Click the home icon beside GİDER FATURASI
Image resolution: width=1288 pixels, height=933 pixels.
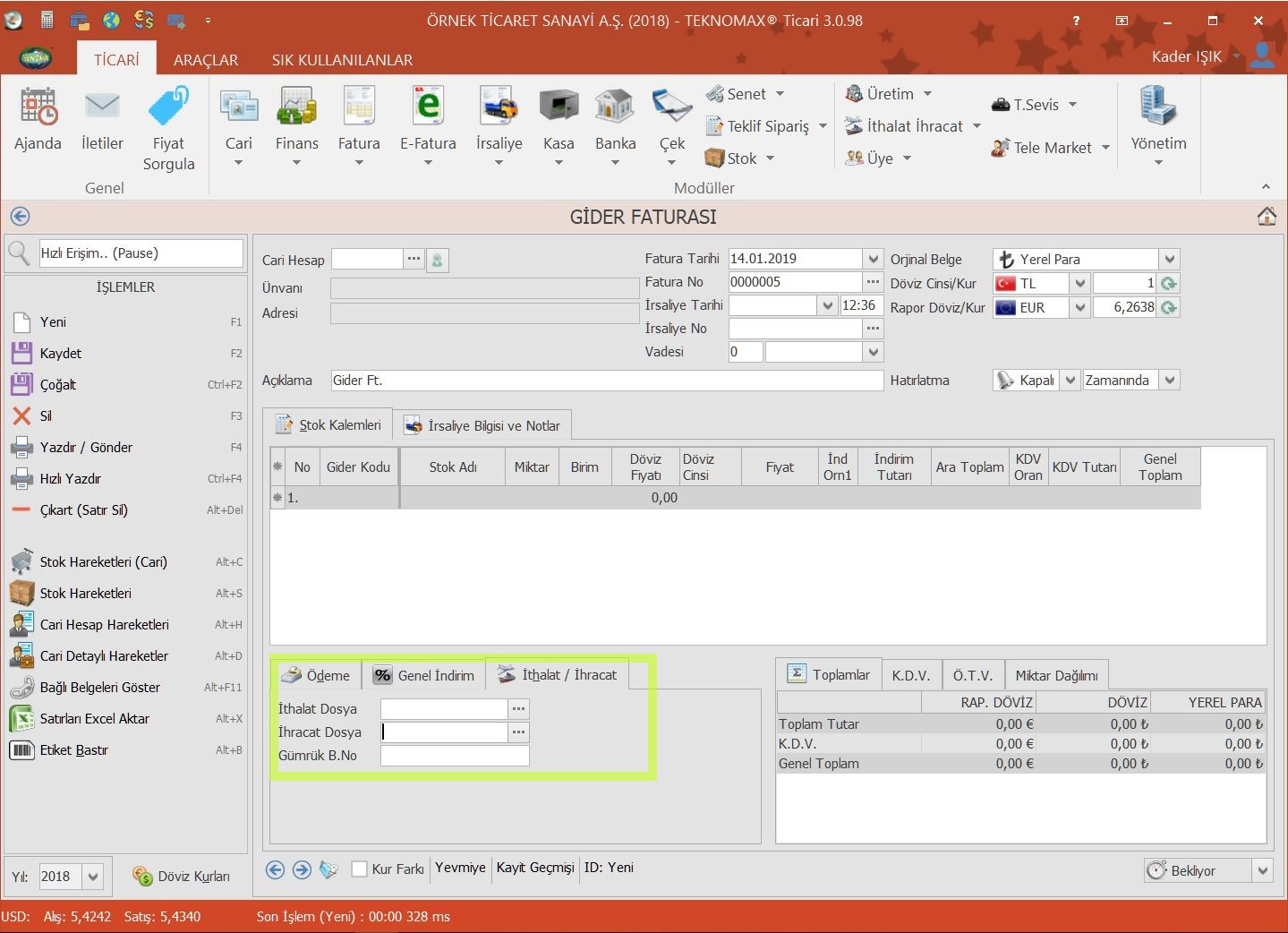1266,217
